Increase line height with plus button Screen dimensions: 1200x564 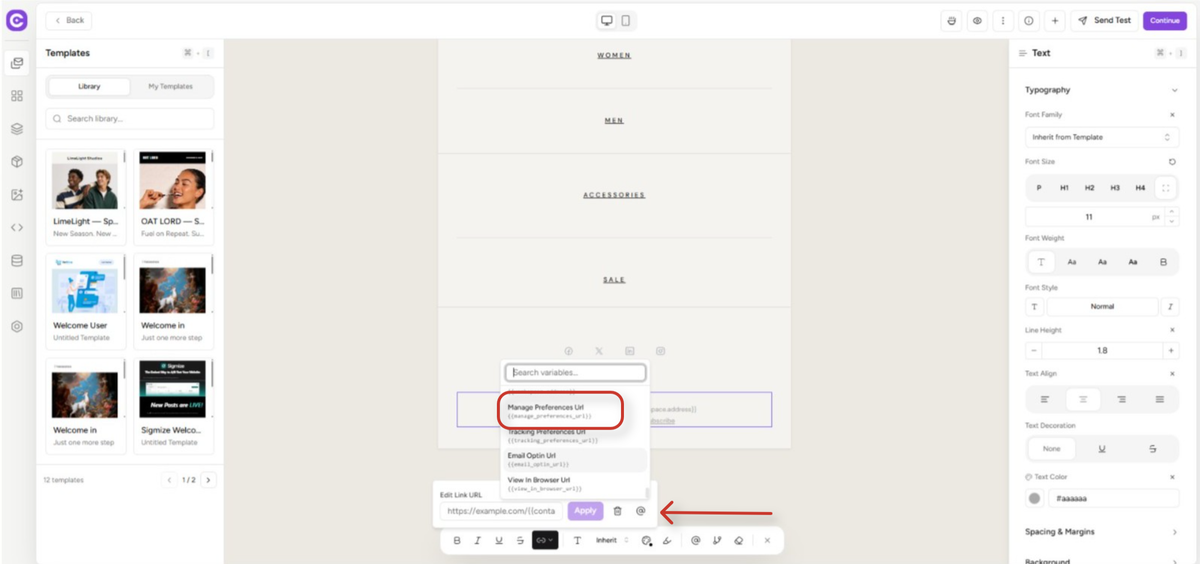[1170, 351]
